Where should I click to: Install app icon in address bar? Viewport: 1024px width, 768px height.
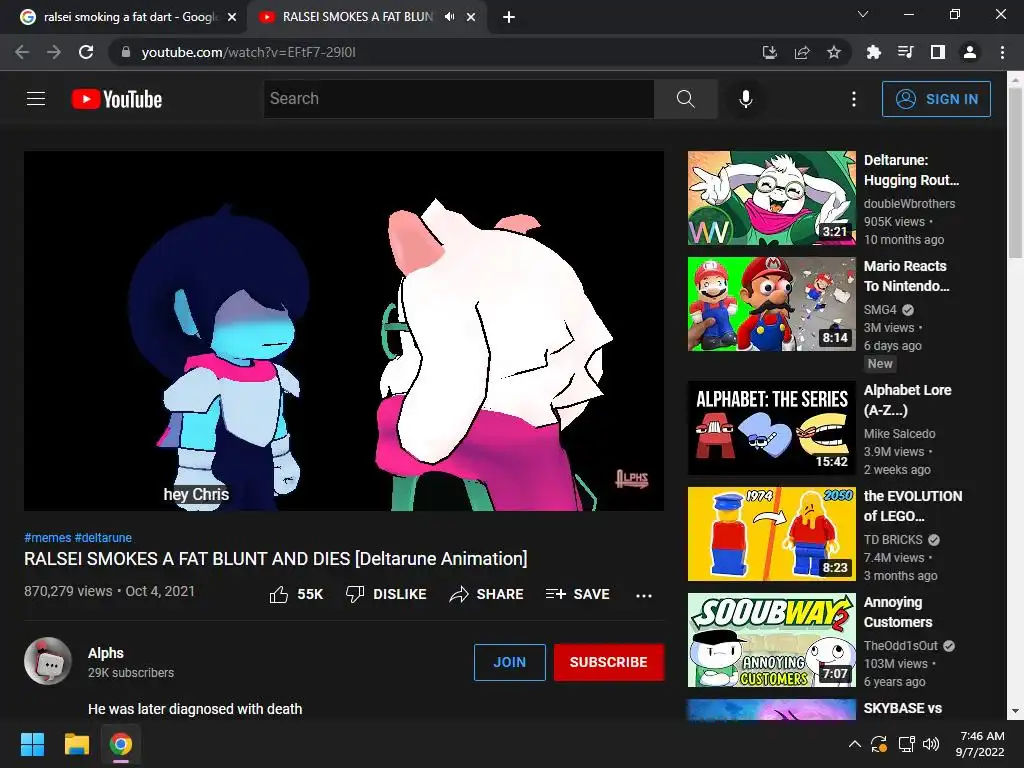pos(770,52)
